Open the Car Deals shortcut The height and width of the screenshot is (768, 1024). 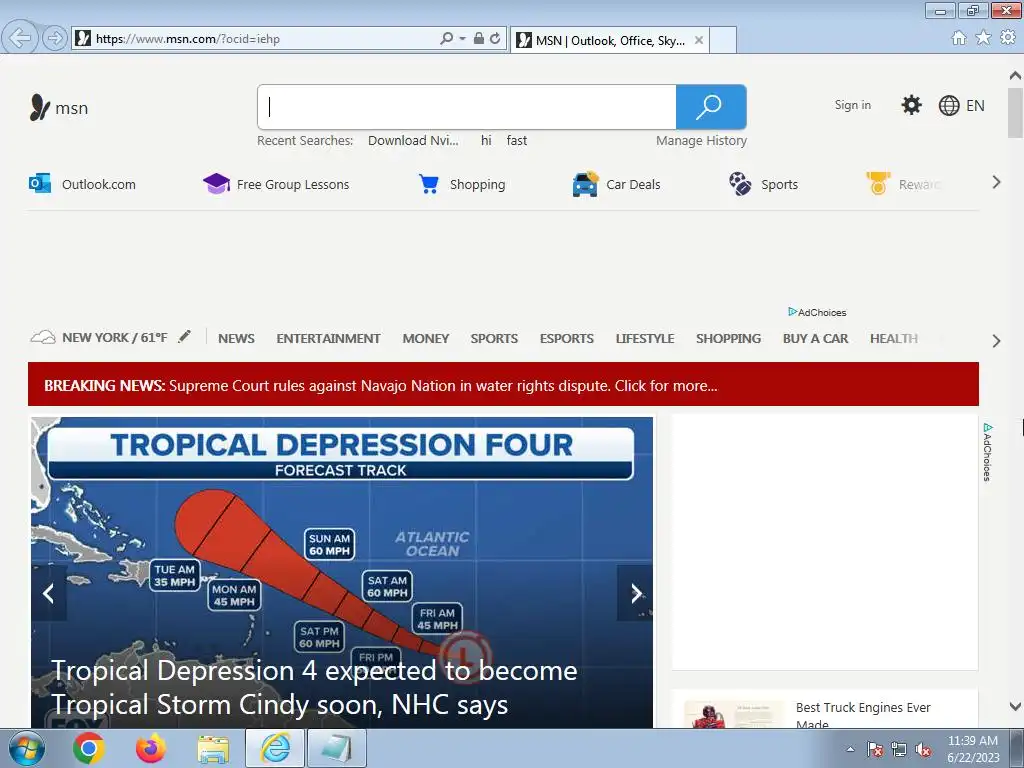[x=616, y=184]
